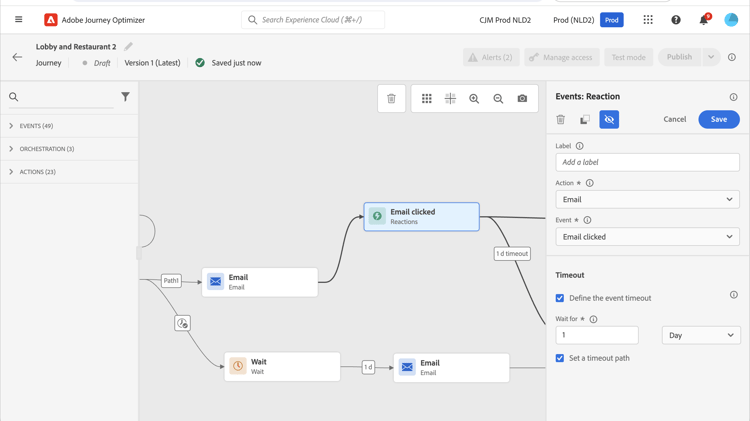Viewport: 750px width, 421px height.
Task: Toggle the crossed-eye visibility button in Reaction panel
Action: [609, 120]
